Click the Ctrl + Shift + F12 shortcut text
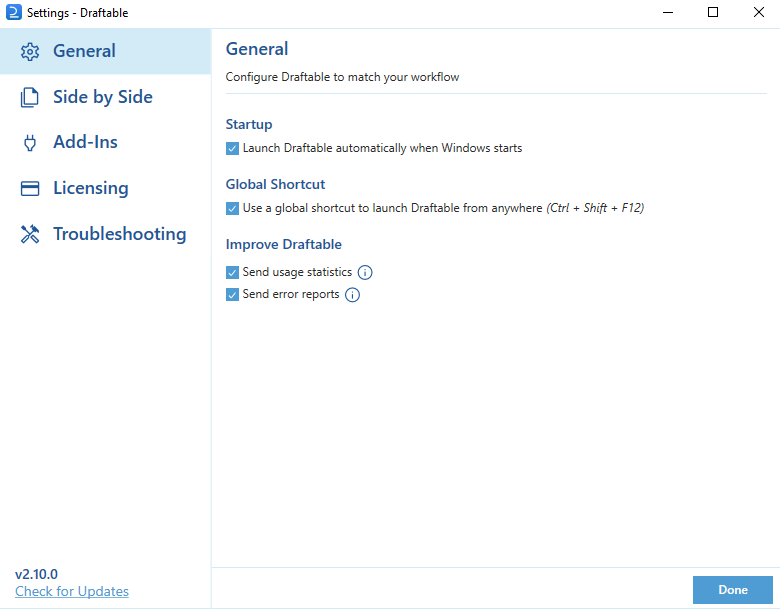This screenshot has height=609, width=780. click(595, 208)
